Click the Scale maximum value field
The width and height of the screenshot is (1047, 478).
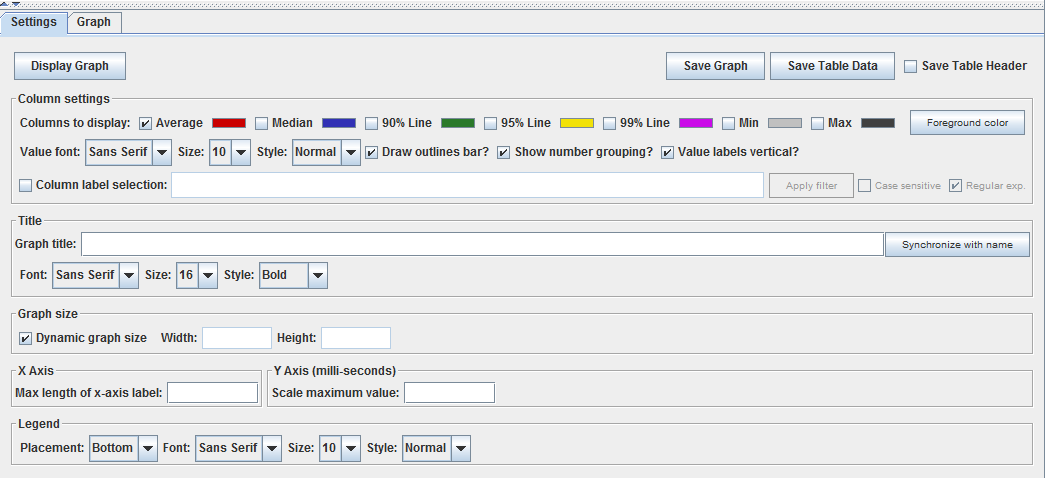(449, 393)
